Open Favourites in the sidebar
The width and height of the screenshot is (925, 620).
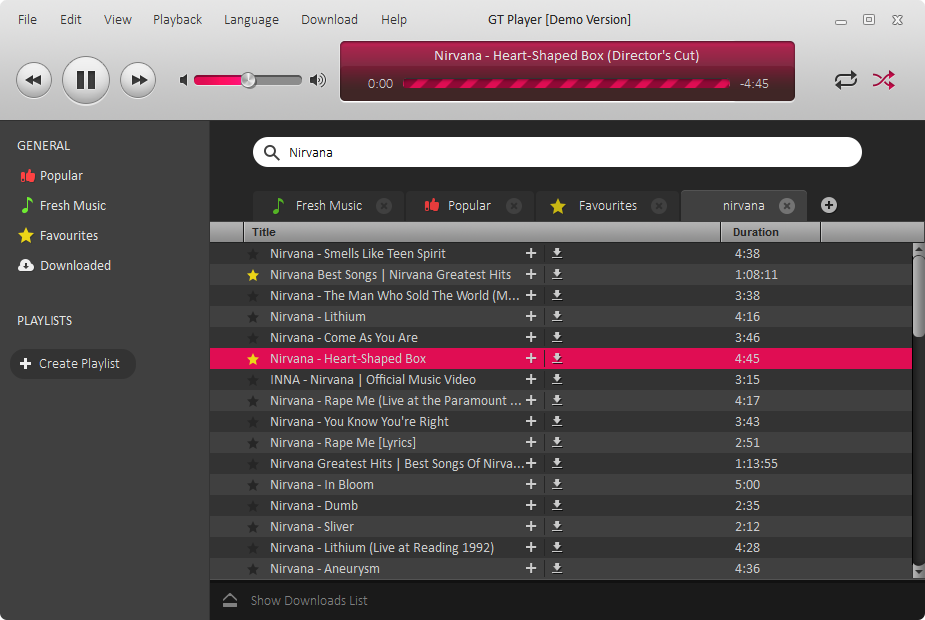tap(58, 236)
